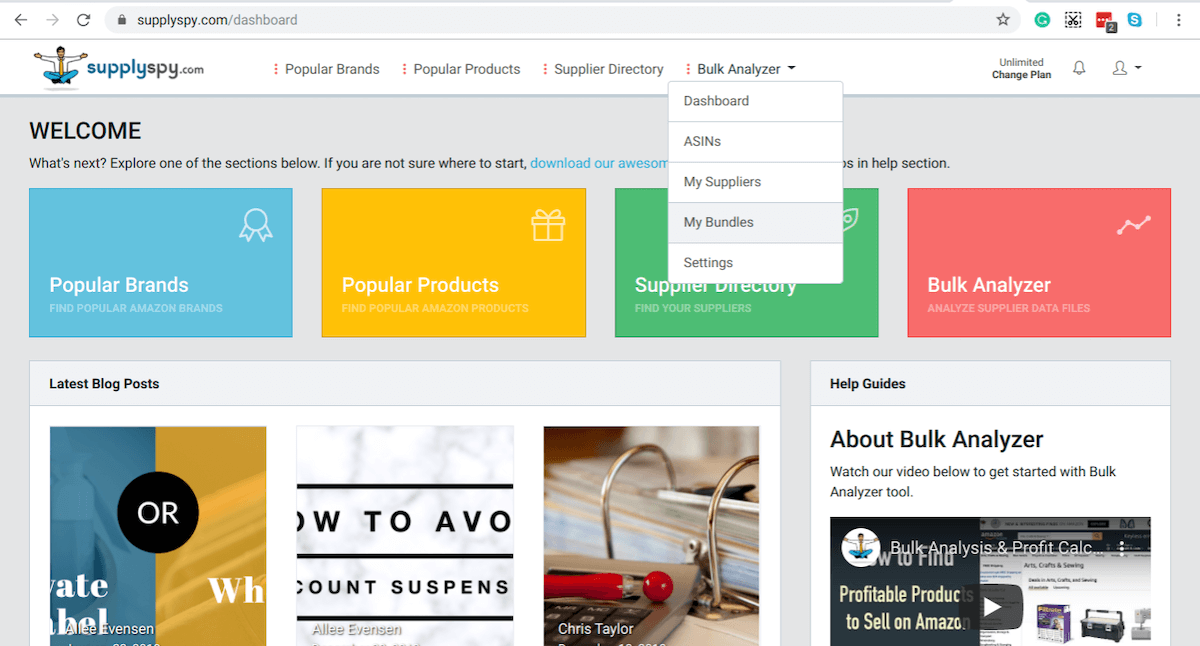Viewport: 1200px width, 646px height.
Task: Open the blue Popular Brands card
Action: [161, 263]
